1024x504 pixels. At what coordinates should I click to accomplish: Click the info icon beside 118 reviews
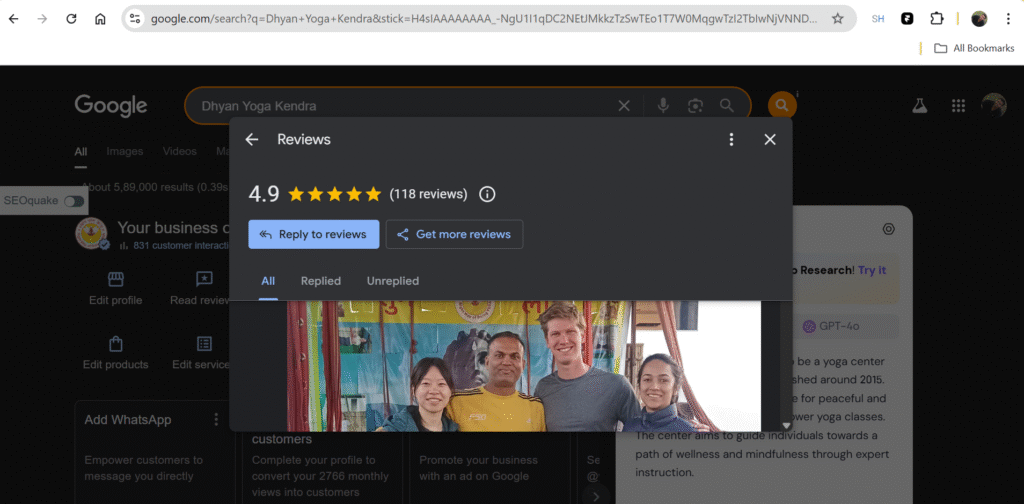pyautogui.click(x=487, y=194)
